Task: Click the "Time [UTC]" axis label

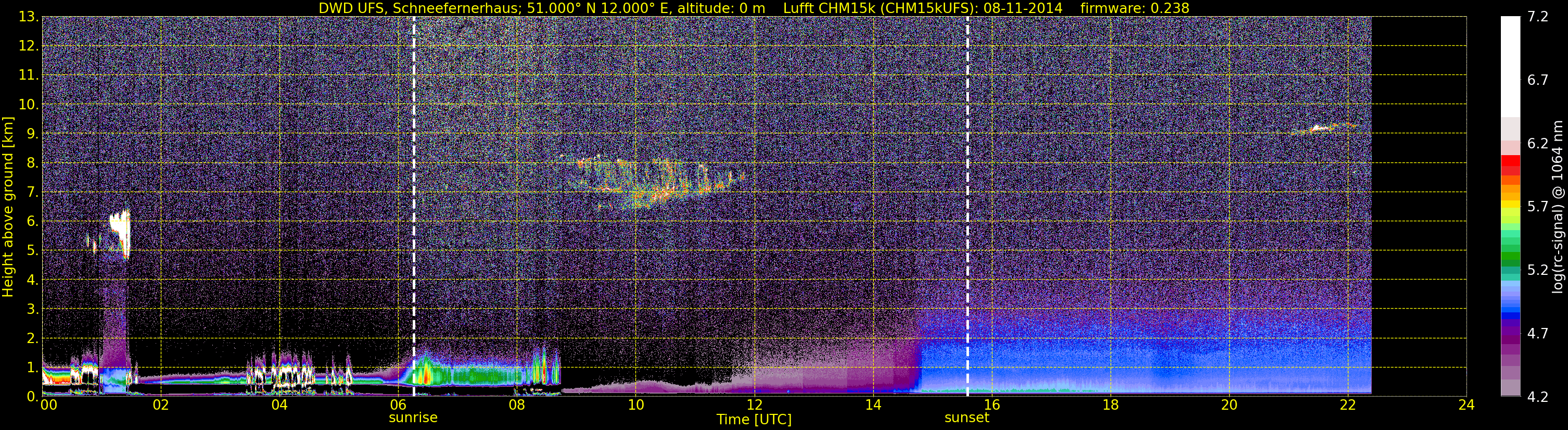Action: click(754, 420)
